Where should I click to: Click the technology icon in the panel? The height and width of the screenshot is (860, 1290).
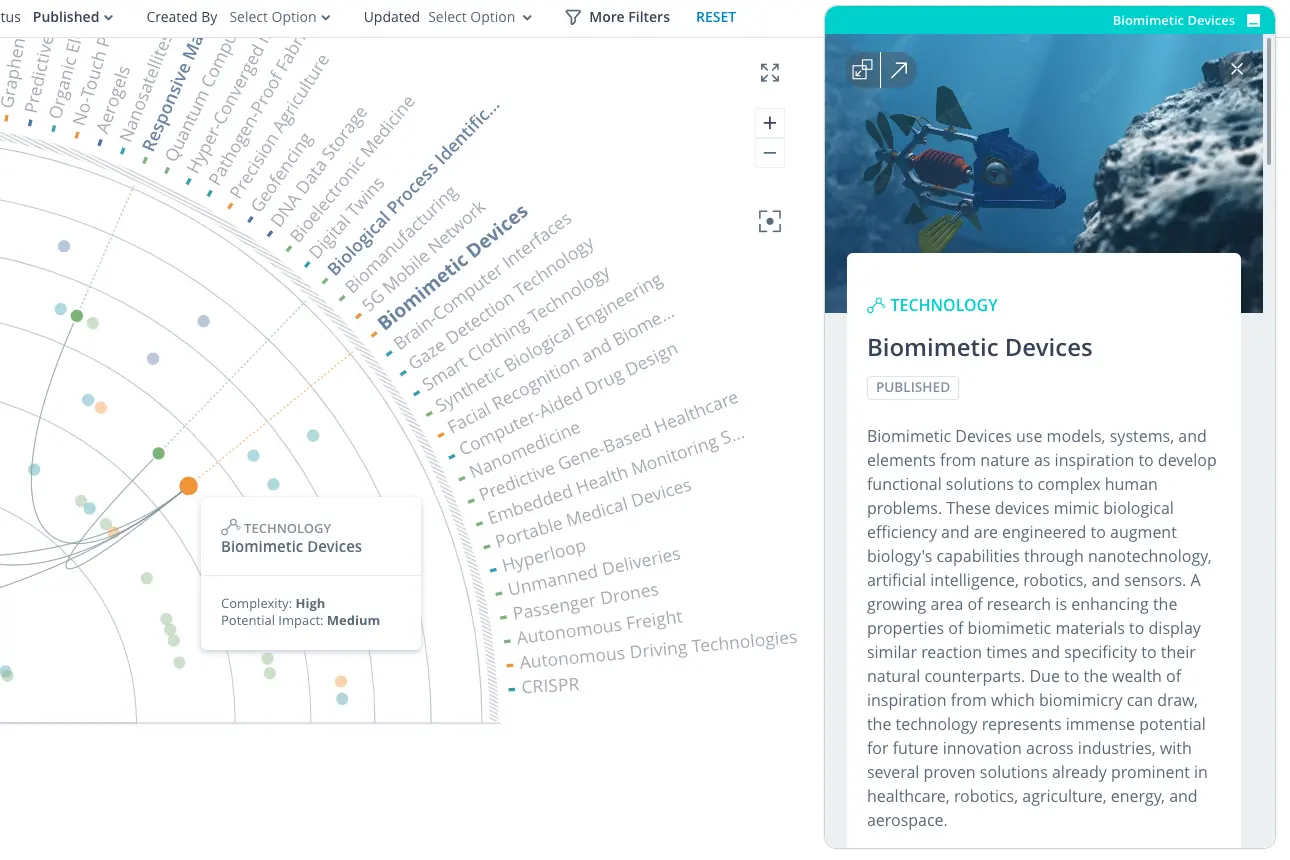coord(876,306)
